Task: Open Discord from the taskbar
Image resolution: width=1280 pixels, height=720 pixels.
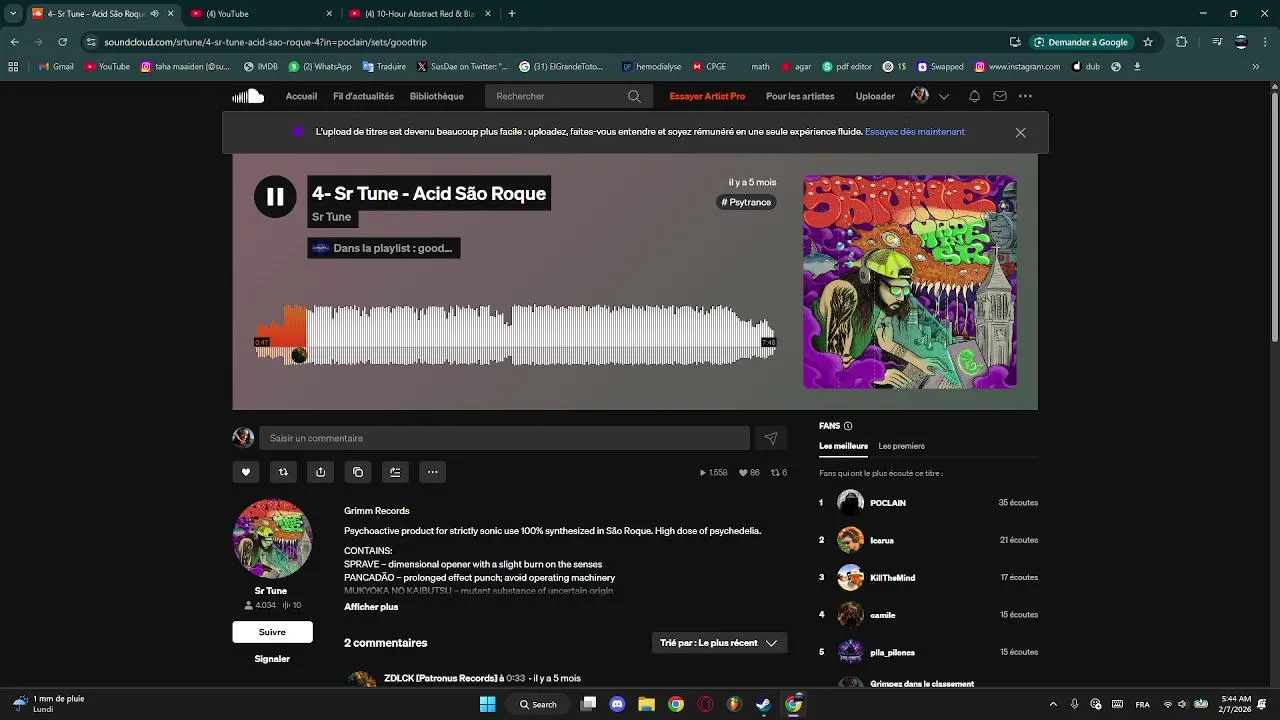Action: [617, 704]
